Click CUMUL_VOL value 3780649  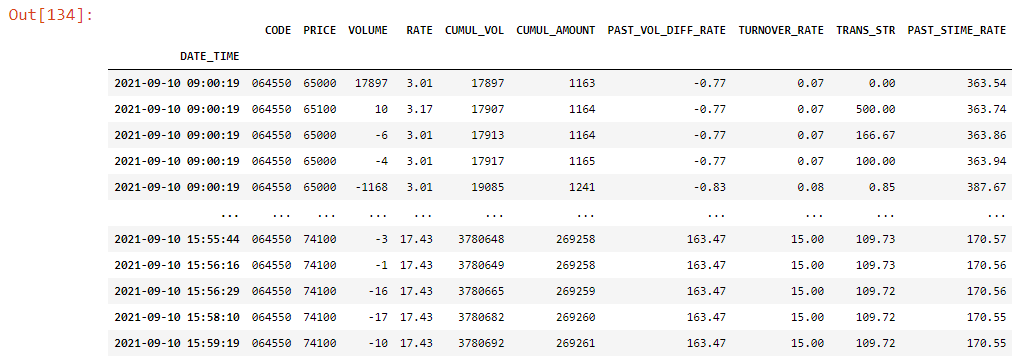coord(481,265)
